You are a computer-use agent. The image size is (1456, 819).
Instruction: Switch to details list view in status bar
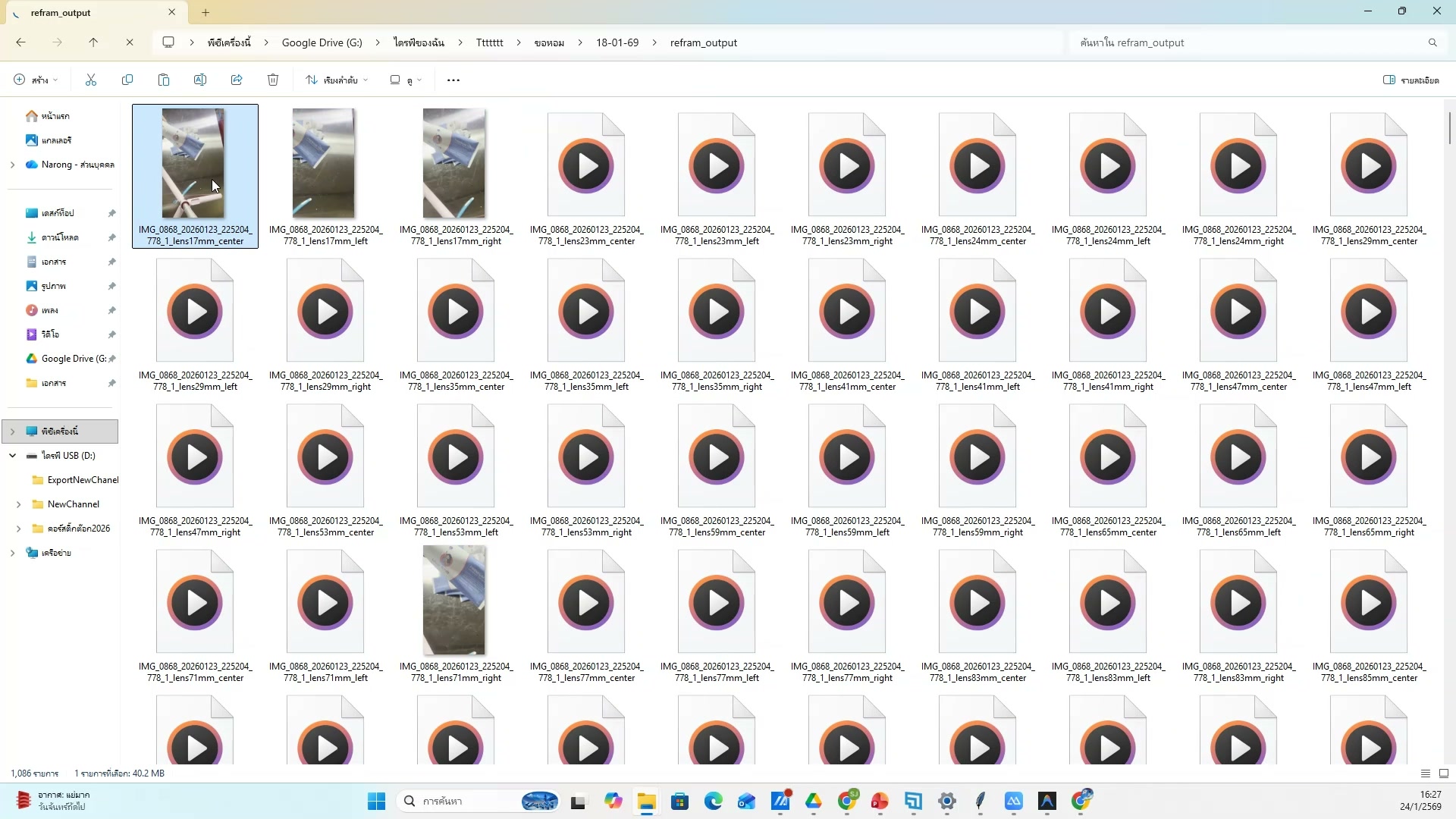(1426, 773)
